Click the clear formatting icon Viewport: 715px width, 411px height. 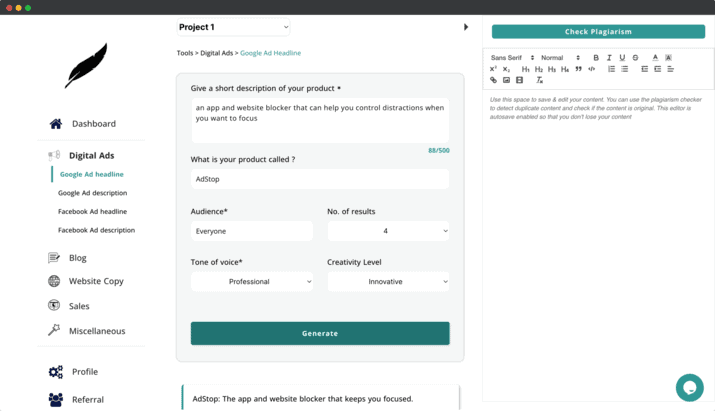pyautogui.click(x=539, y=80)
